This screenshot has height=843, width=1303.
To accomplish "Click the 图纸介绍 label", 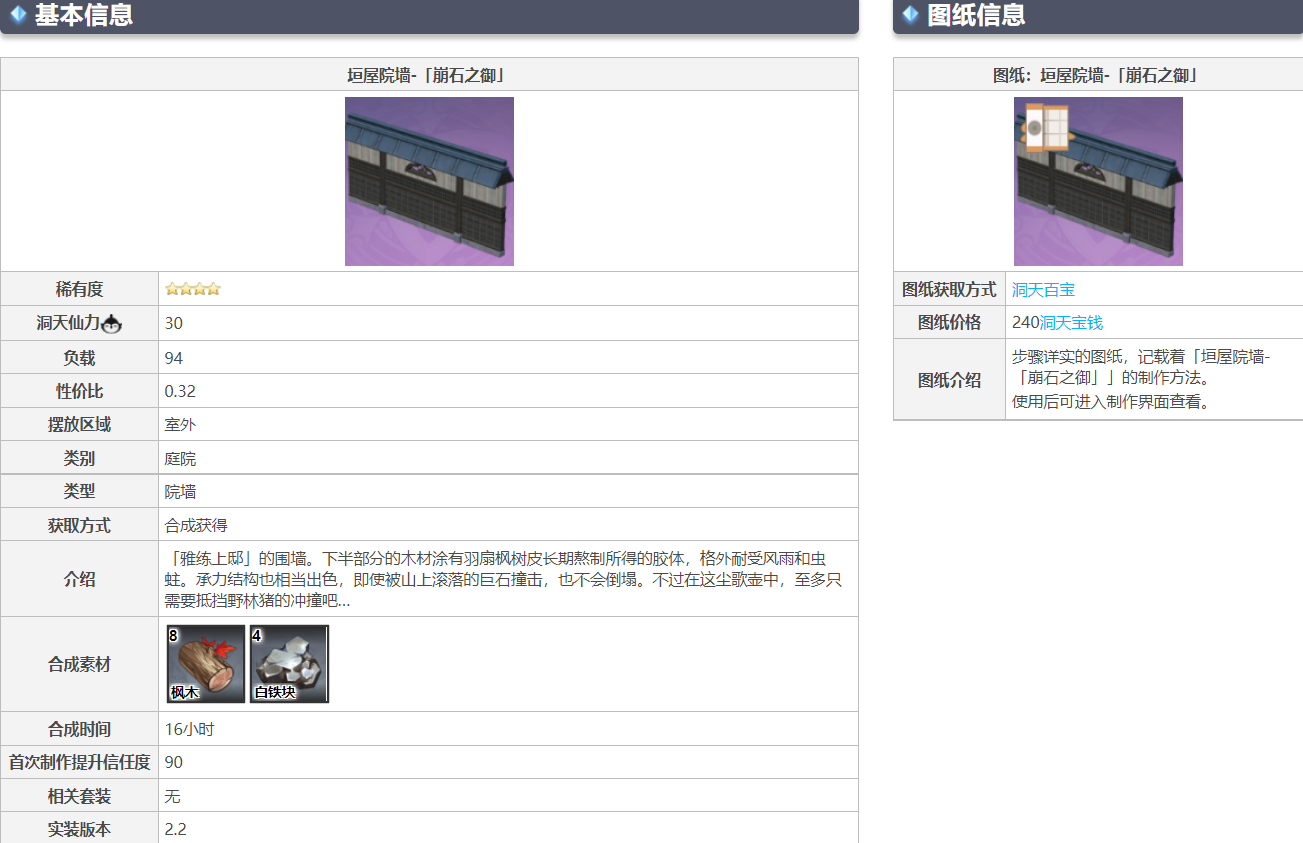I will tap(949, 380).
